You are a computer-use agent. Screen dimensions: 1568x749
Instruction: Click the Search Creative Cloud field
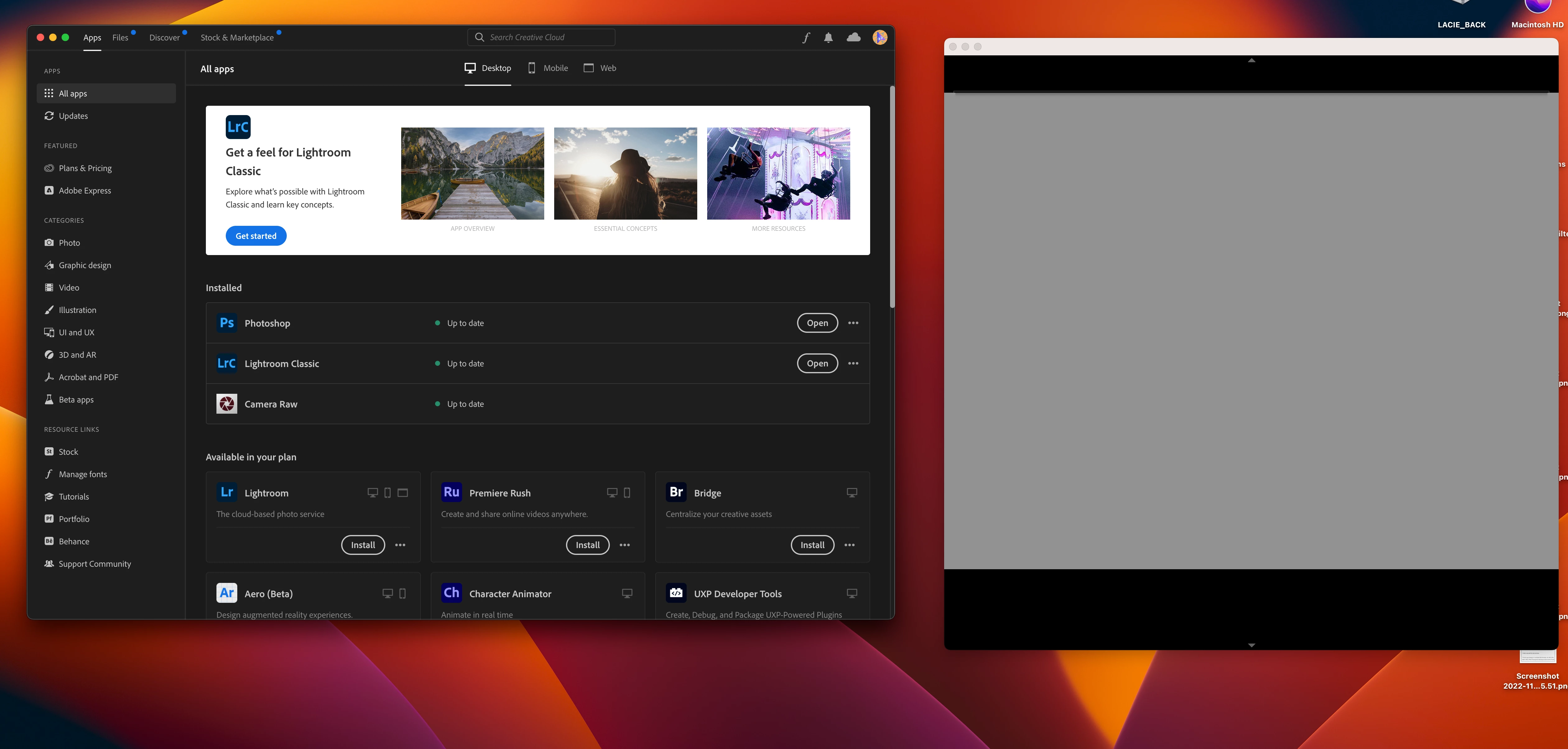click(x=542, y=38)
